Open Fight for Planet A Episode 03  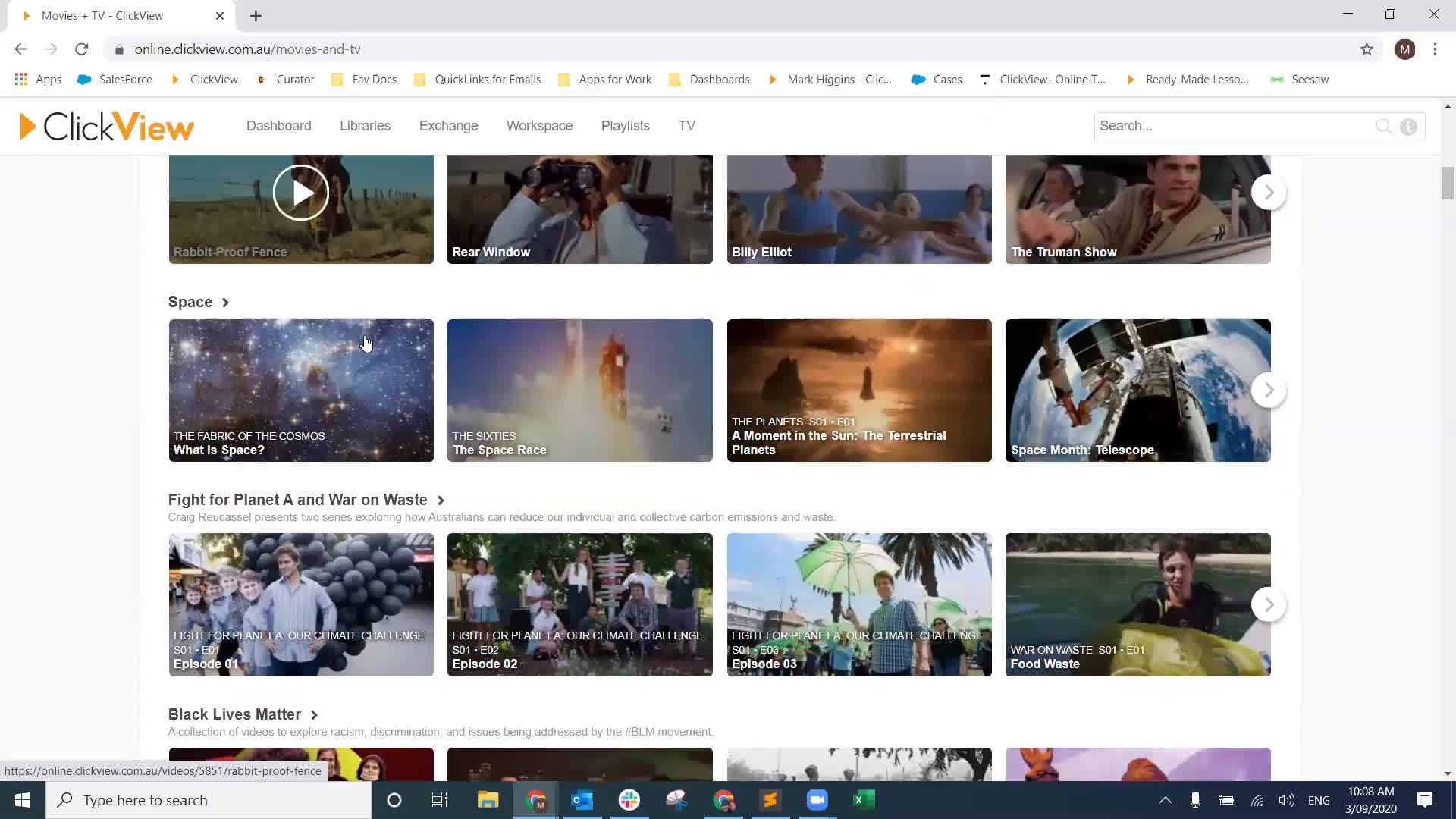point(859,605)
